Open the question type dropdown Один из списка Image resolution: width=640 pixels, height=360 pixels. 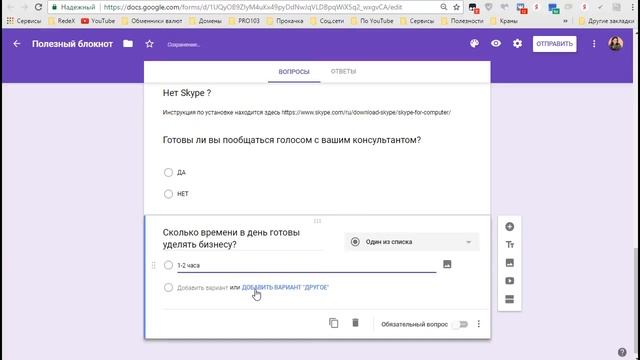click(411, 242)
